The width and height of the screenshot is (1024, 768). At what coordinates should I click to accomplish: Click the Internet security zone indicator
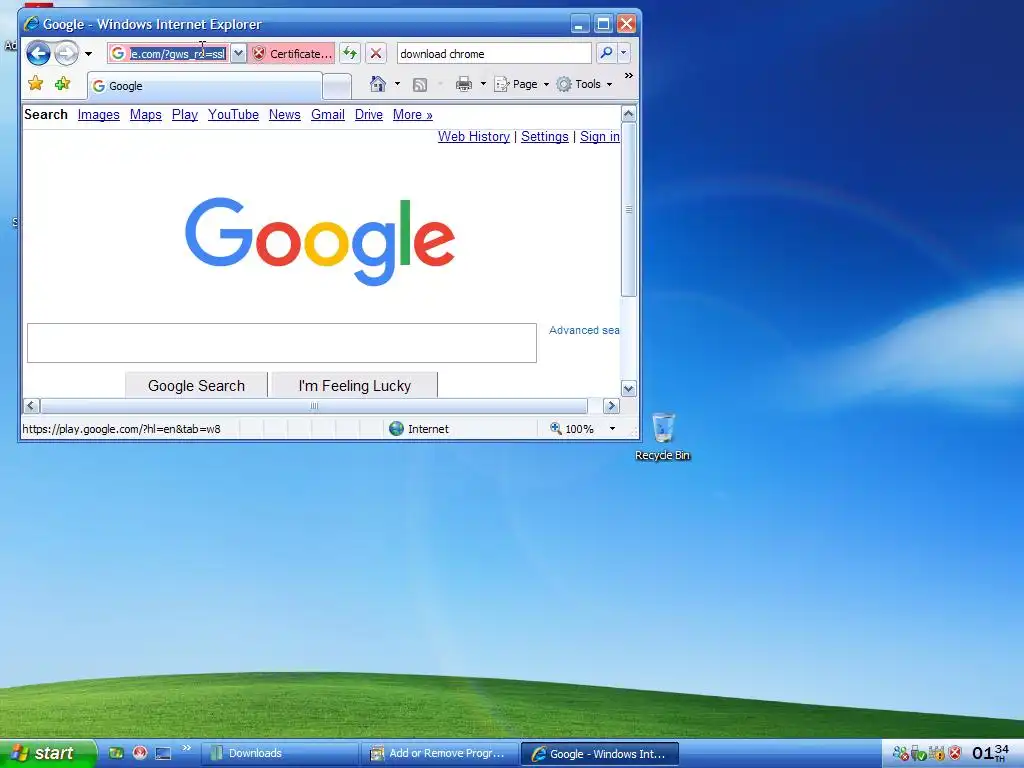(x=419, y=429)
